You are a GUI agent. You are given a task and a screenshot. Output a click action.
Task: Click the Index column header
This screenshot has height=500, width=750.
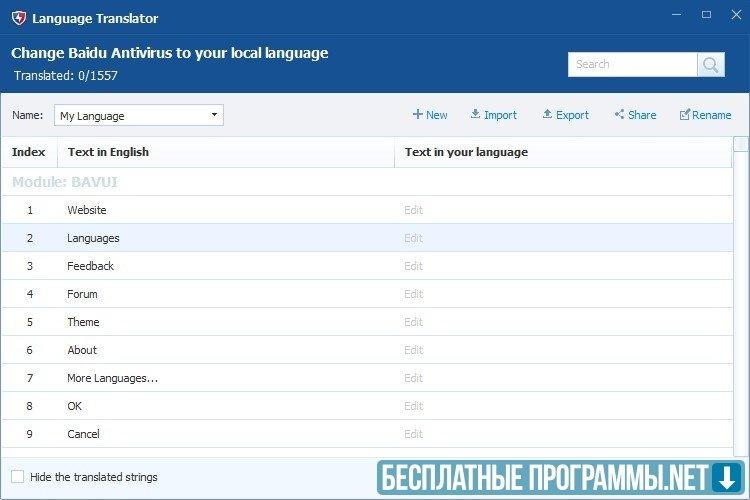(29, 152)
